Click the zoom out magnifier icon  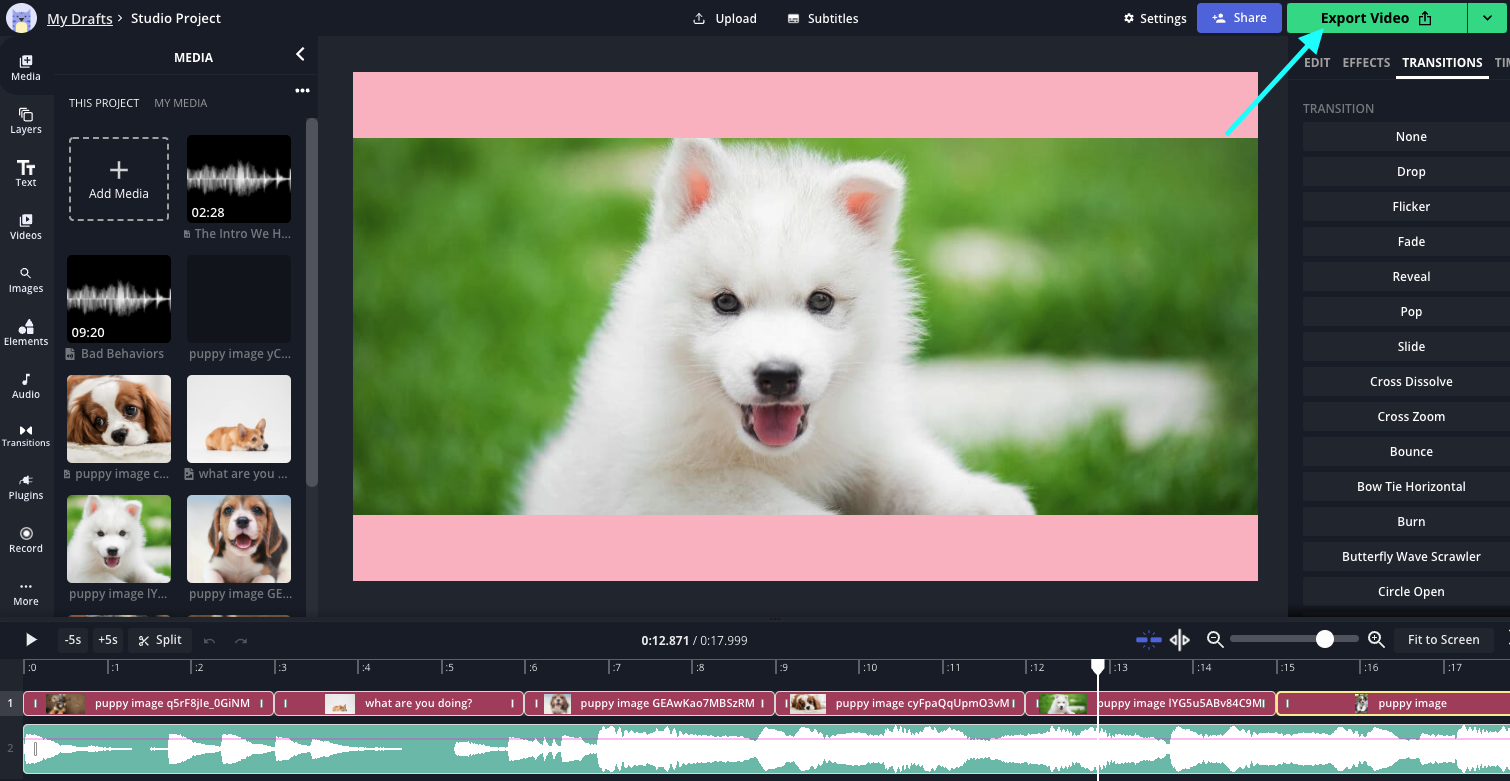tap(1215, 640)
